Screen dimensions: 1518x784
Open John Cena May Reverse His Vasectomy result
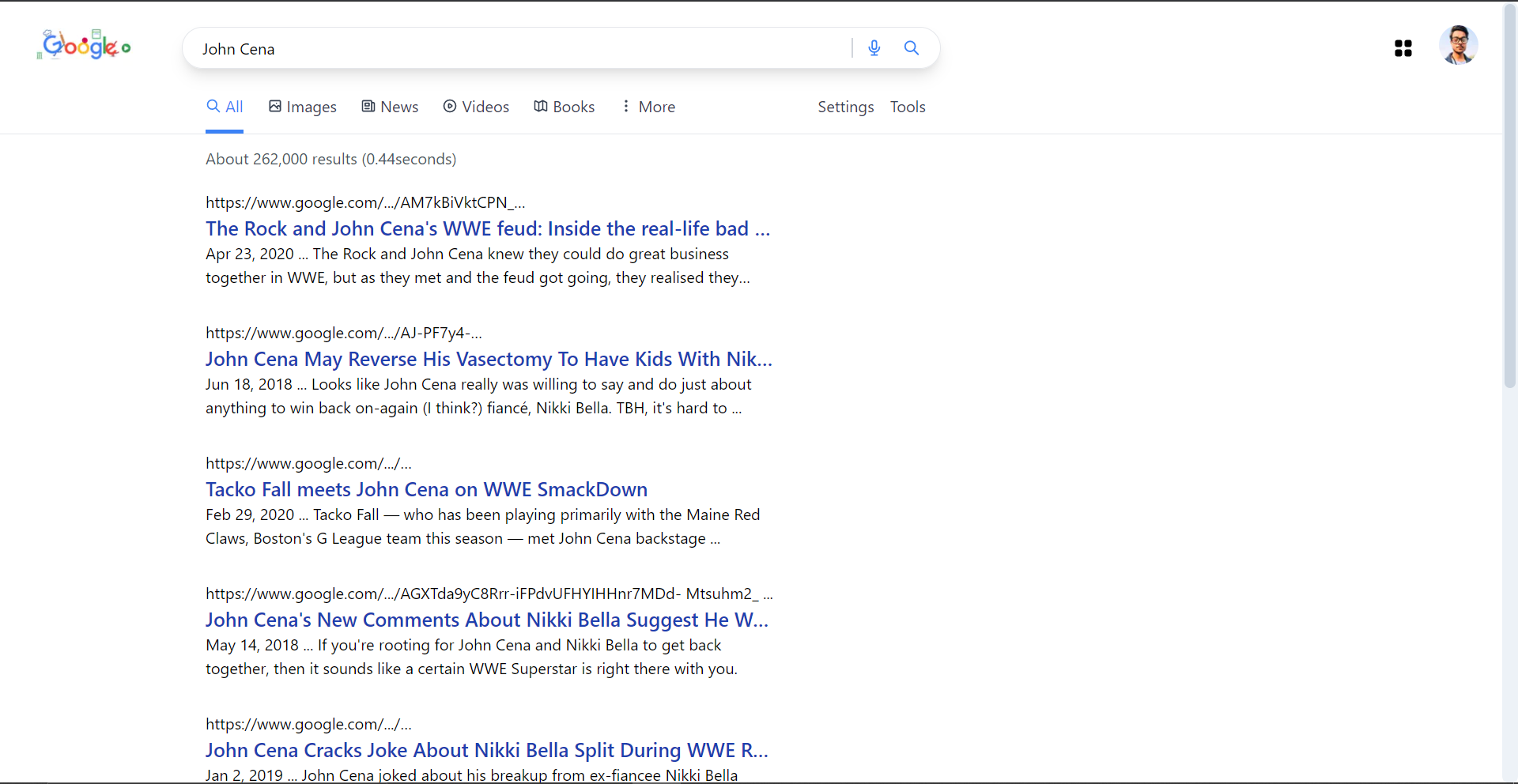pyautogui.click(x=489, y=359)
